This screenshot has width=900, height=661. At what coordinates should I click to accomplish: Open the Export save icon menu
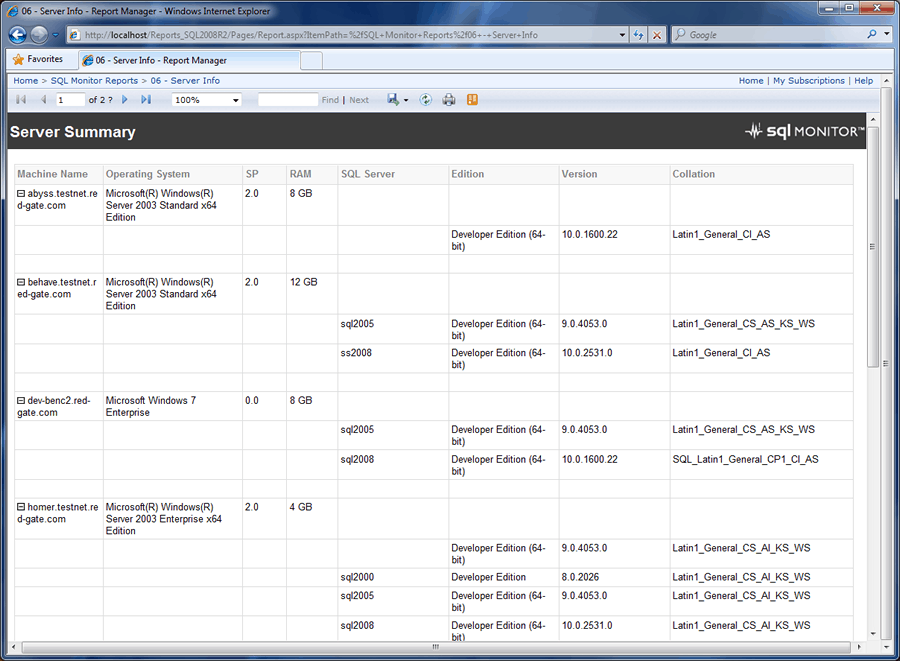[397, 100]
